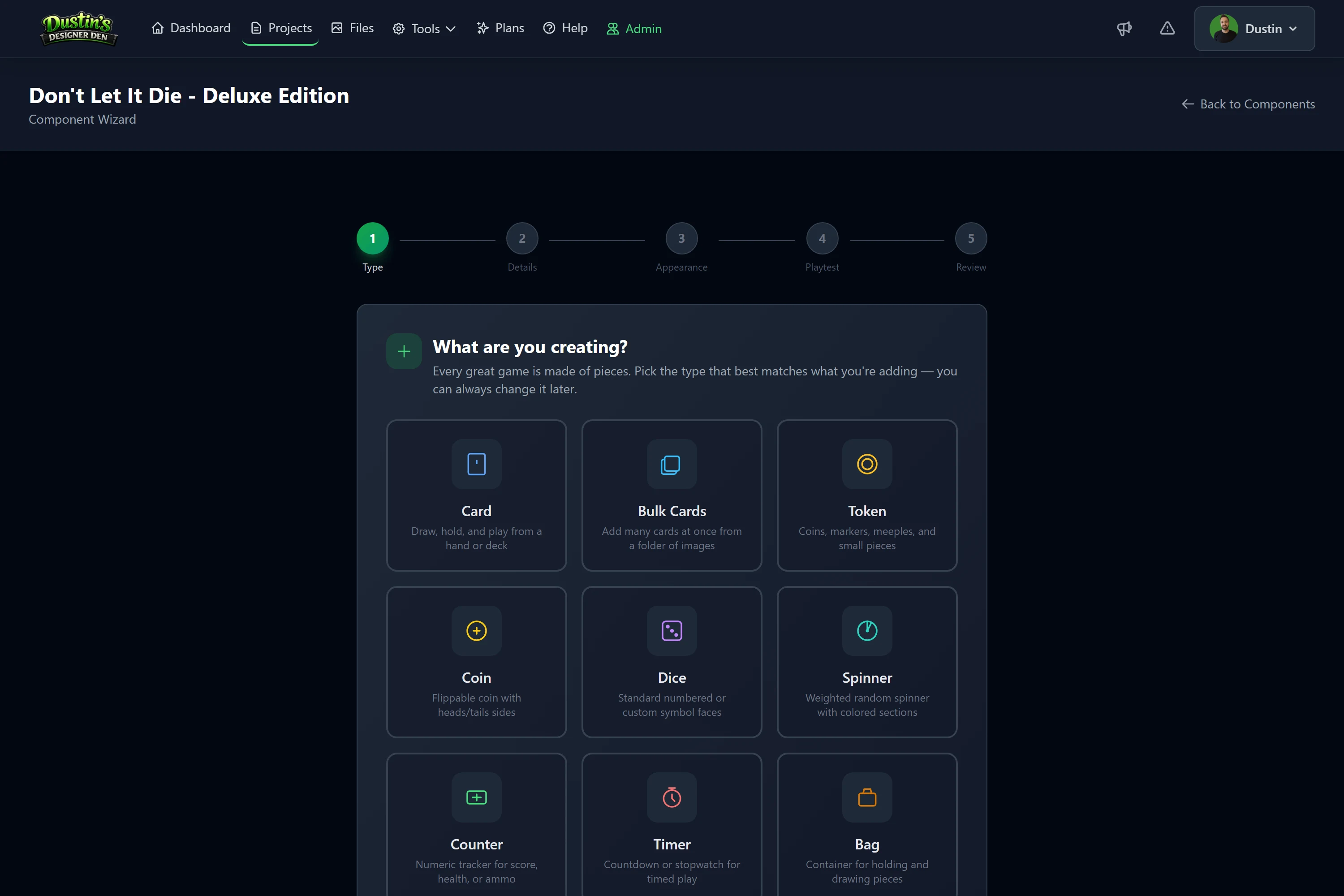The width and height of the screenshot is (1344, 896).
Task: Jump to step 2 Details
Action: click(x=522, y=238)
